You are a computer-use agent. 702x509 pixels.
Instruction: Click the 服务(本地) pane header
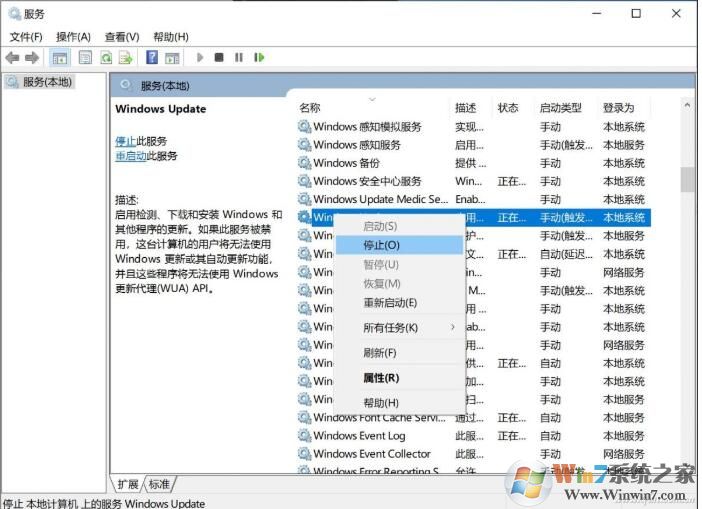click(165, 86)
